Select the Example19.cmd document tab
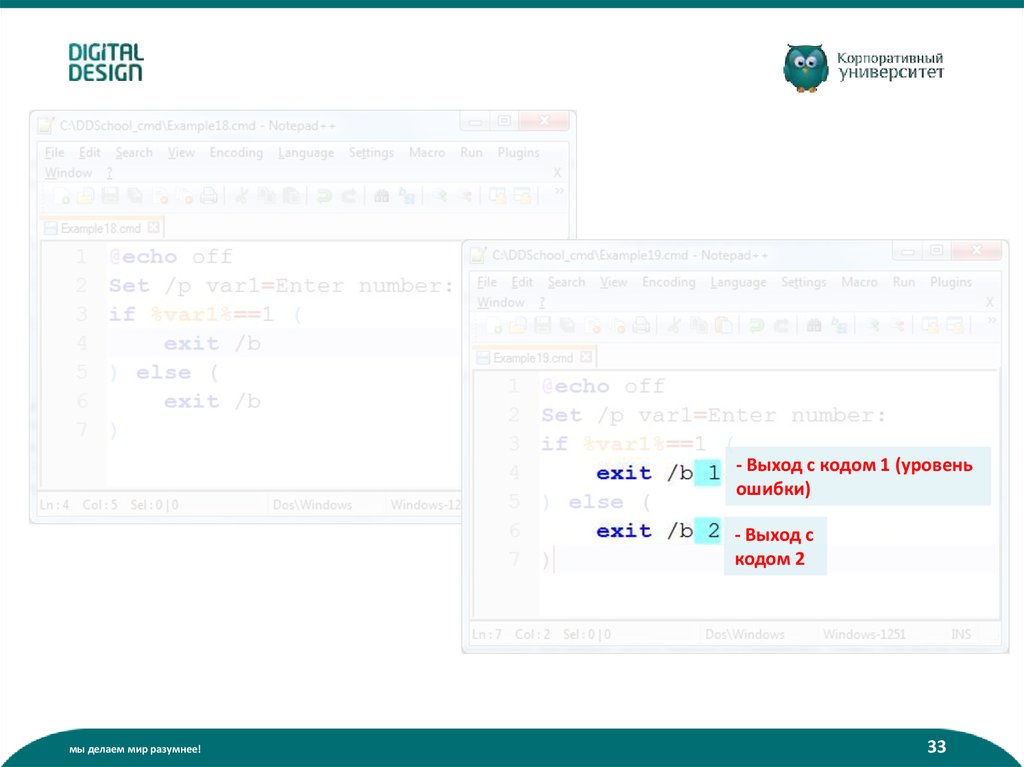This screenshot has height=767, width=1024. (x=532, y=358)
